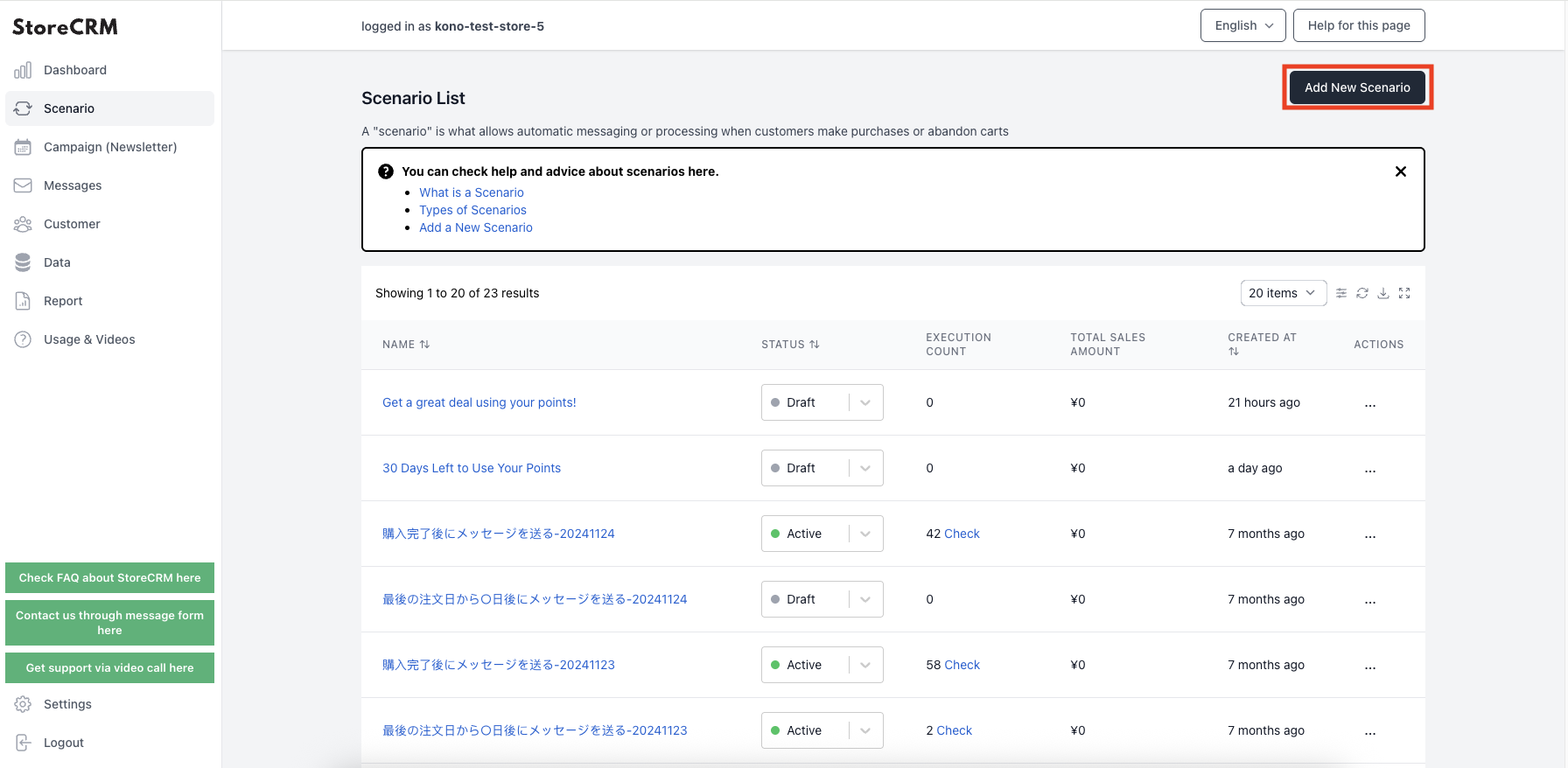Open the English language dropdown
Viewport: 1568px width, 768px height.
coord(1242,25)
